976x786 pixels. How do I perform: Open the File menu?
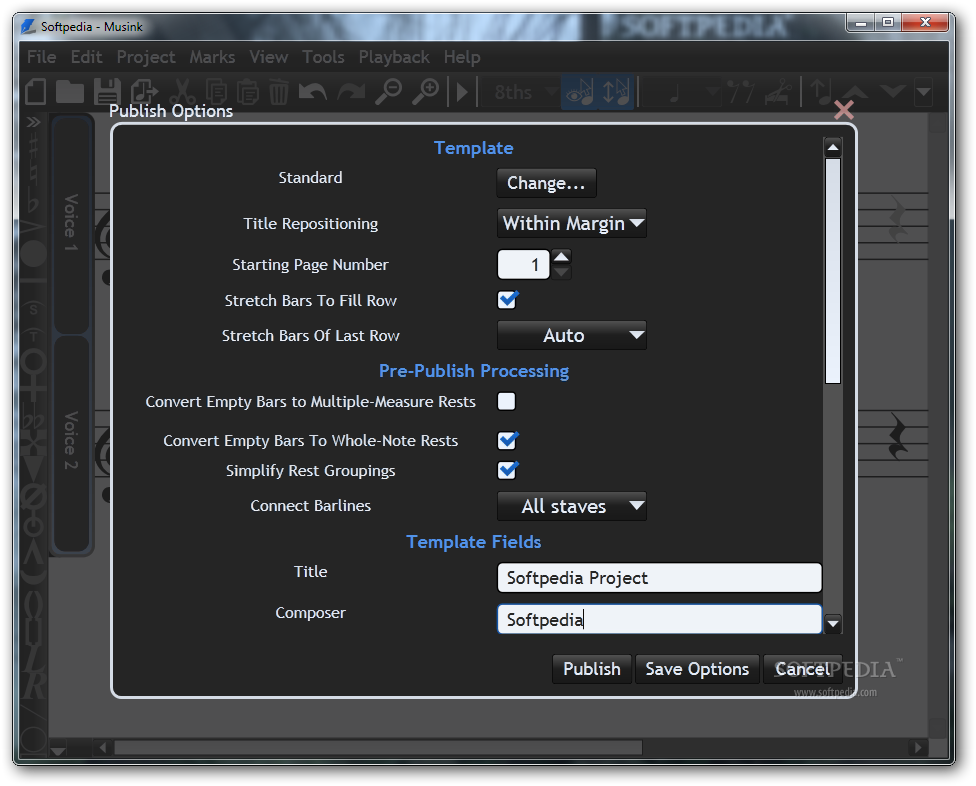[41, 57]
